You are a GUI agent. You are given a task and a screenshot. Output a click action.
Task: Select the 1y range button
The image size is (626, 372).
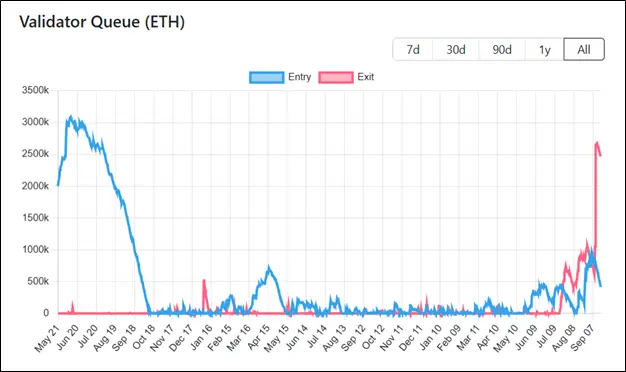click(545, 49)
